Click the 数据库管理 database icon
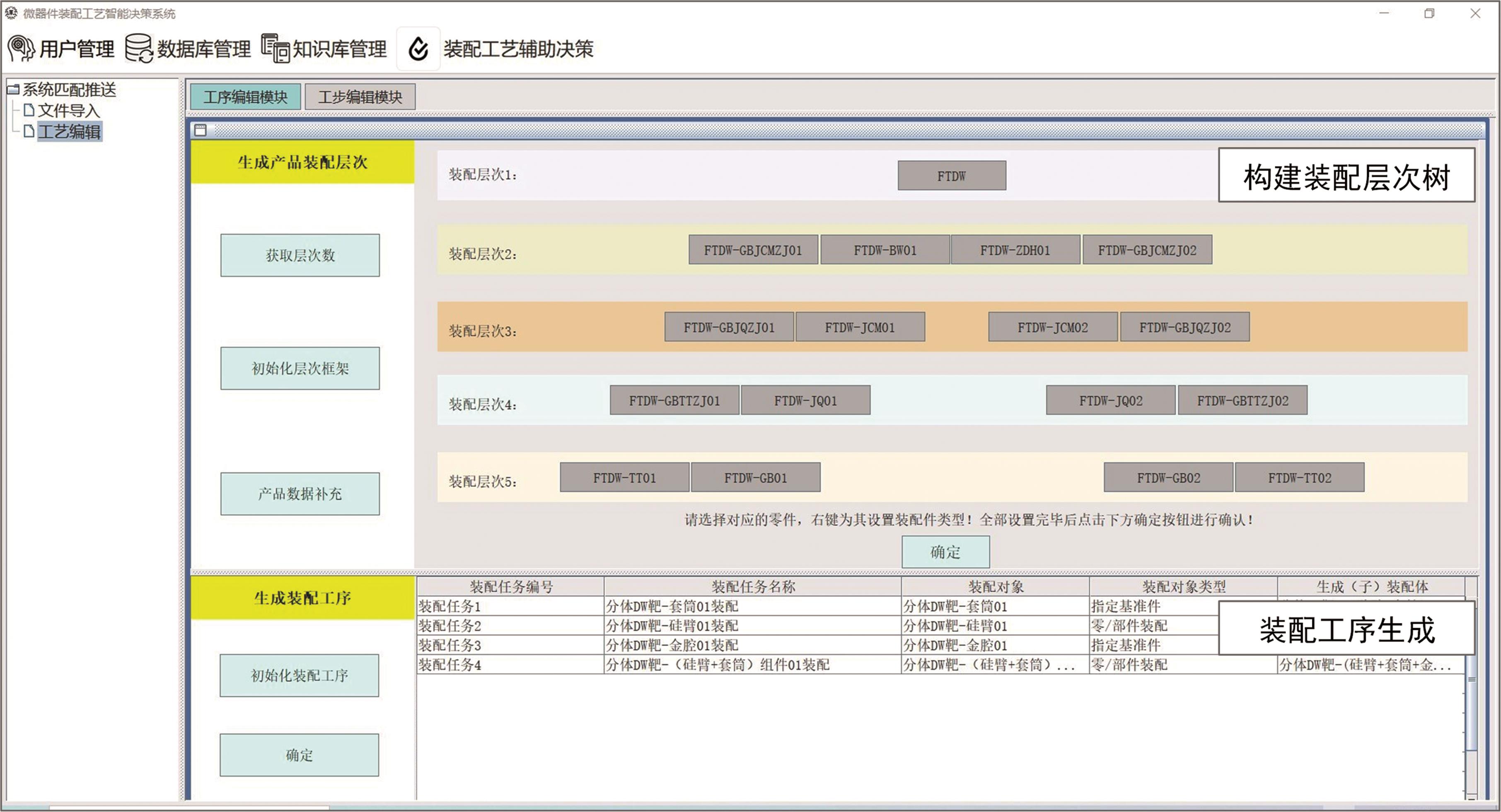1501x812 pixels. 139,48
